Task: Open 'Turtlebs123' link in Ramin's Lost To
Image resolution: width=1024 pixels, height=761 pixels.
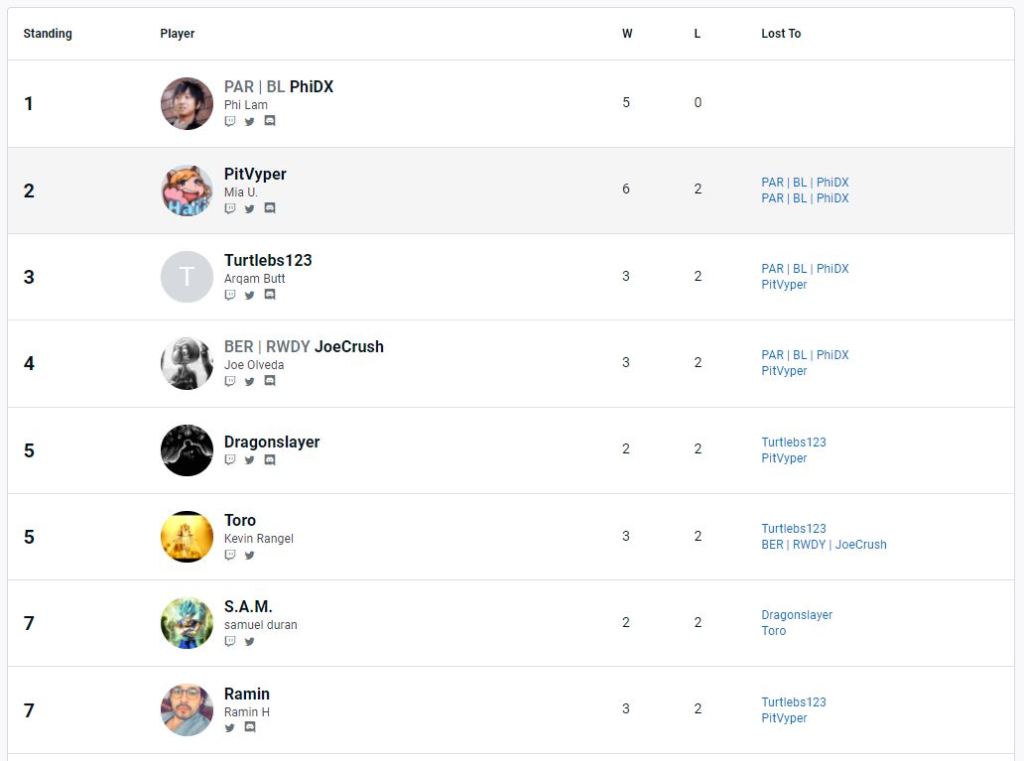Action: (793, 702)
